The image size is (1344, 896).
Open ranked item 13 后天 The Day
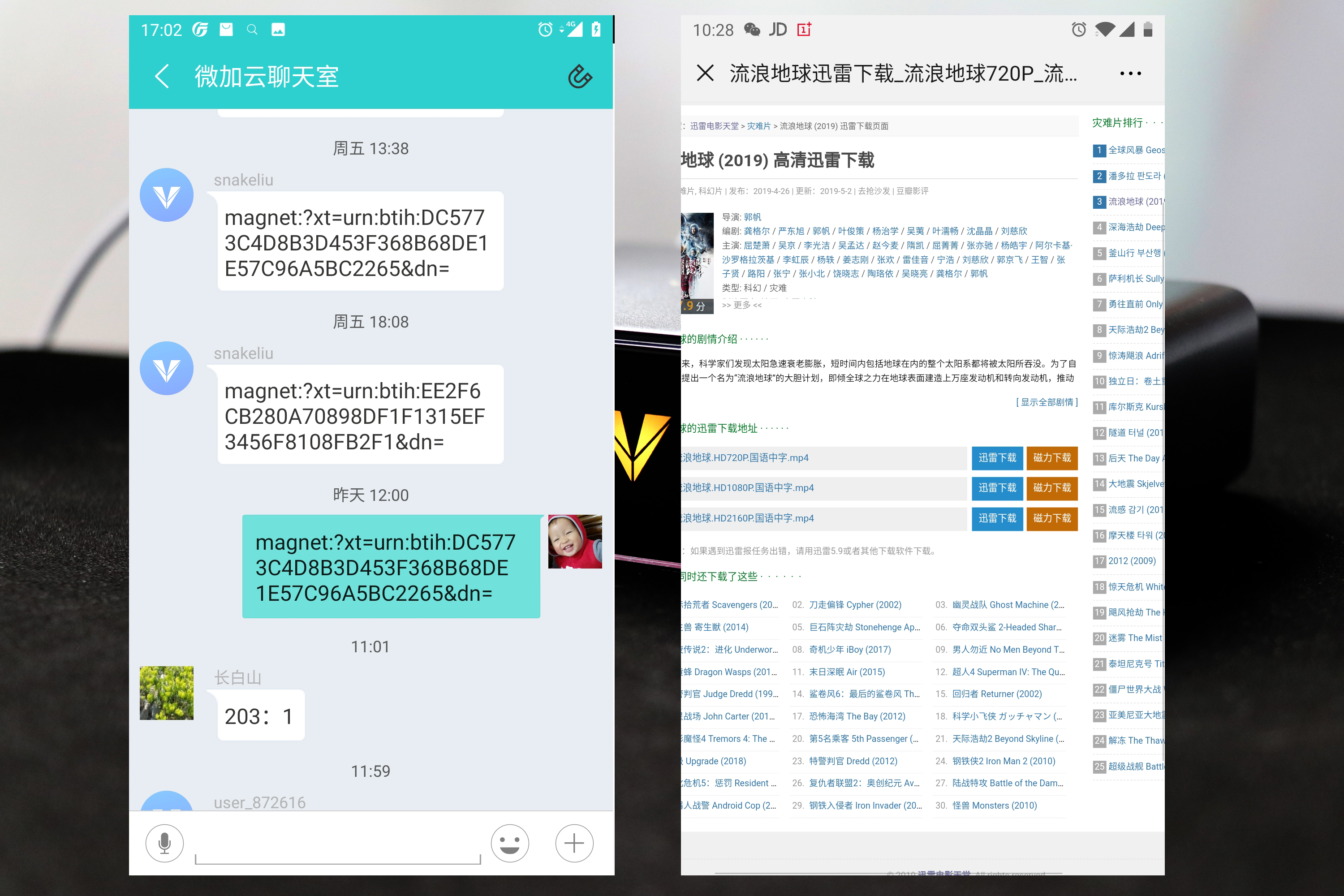1136,458
